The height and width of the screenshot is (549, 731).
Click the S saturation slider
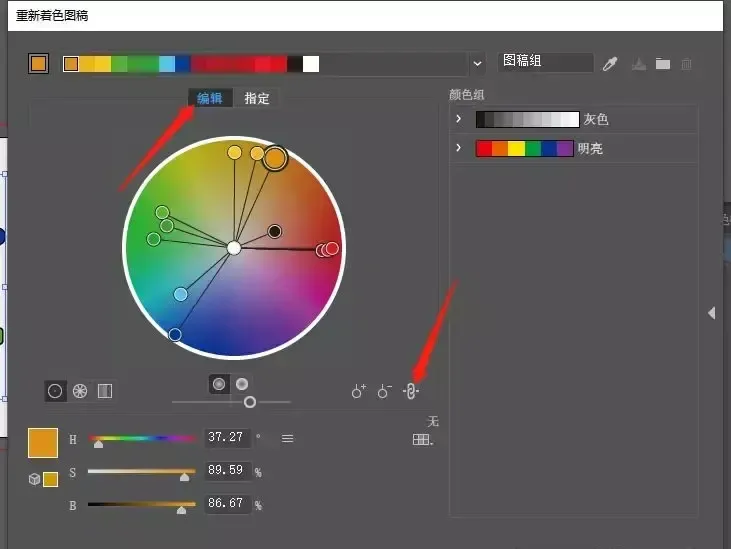click(x=142, y=473)
